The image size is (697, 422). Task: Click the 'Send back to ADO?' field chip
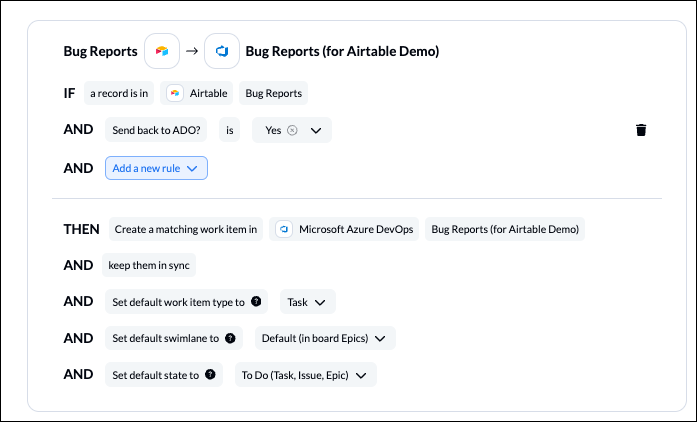[156, 130]
